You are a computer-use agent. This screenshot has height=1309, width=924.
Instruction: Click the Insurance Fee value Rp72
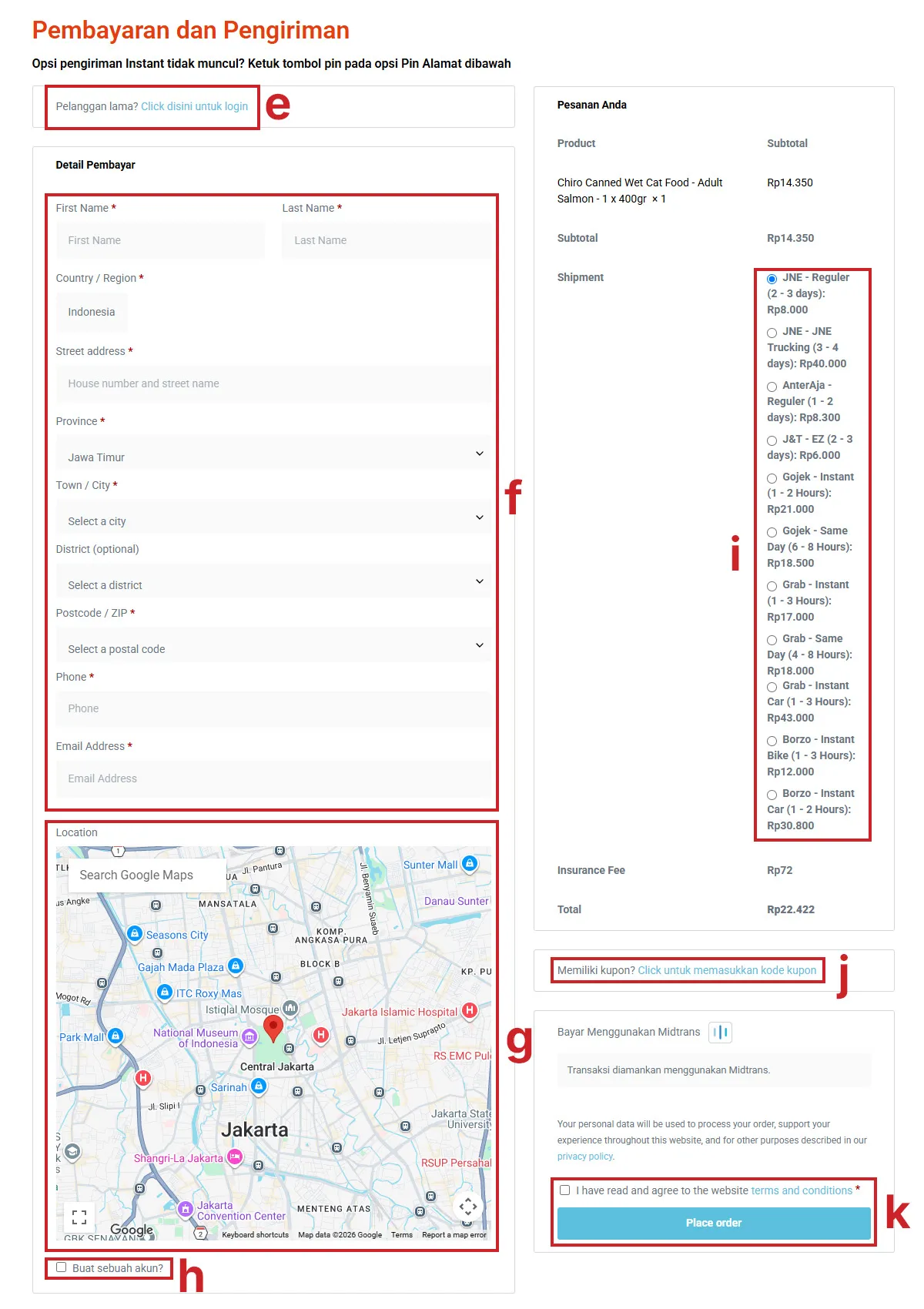pos(779,870)
